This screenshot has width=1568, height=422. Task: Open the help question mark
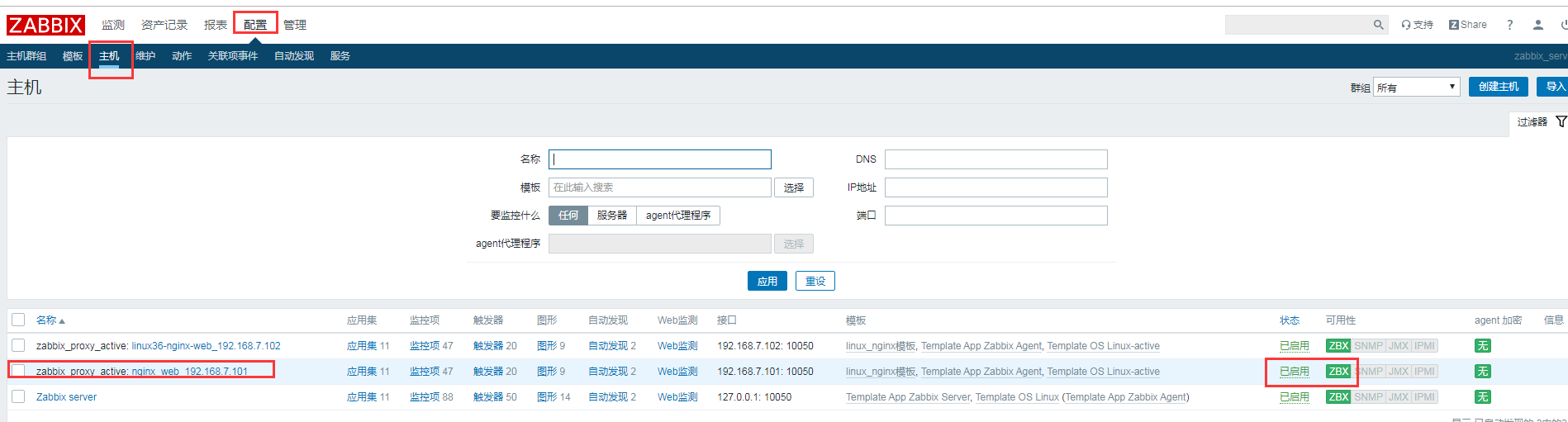pos(1510,25)
